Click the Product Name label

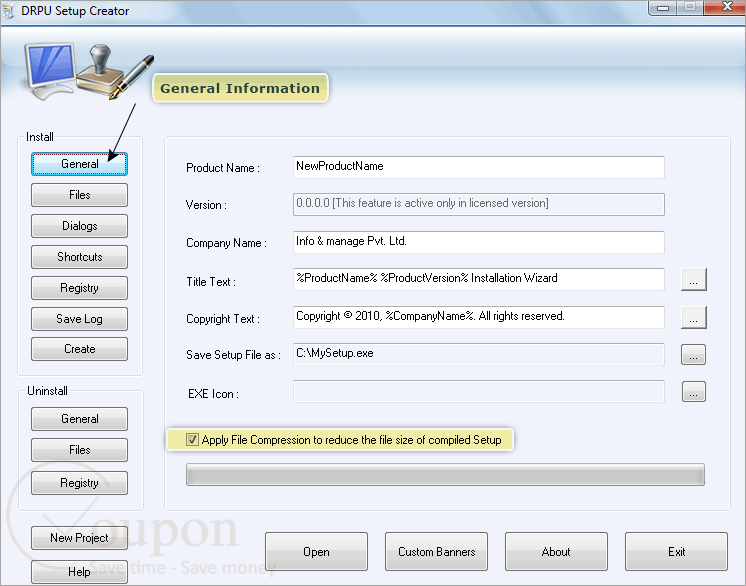point(223,168)
